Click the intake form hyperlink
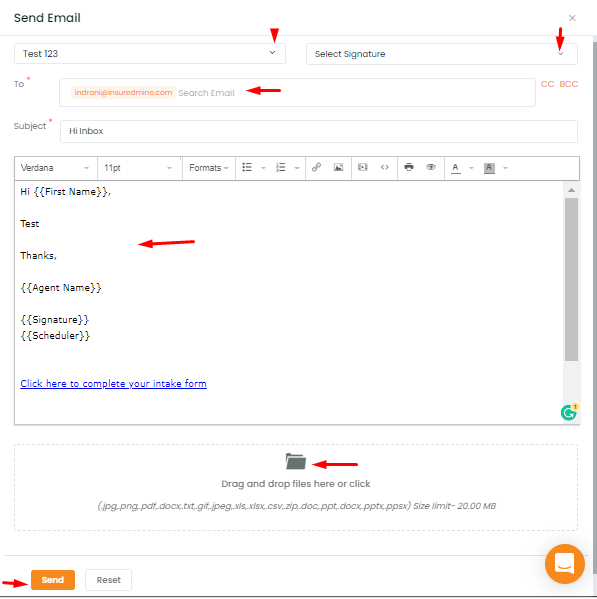 click(x=113, y=384)
